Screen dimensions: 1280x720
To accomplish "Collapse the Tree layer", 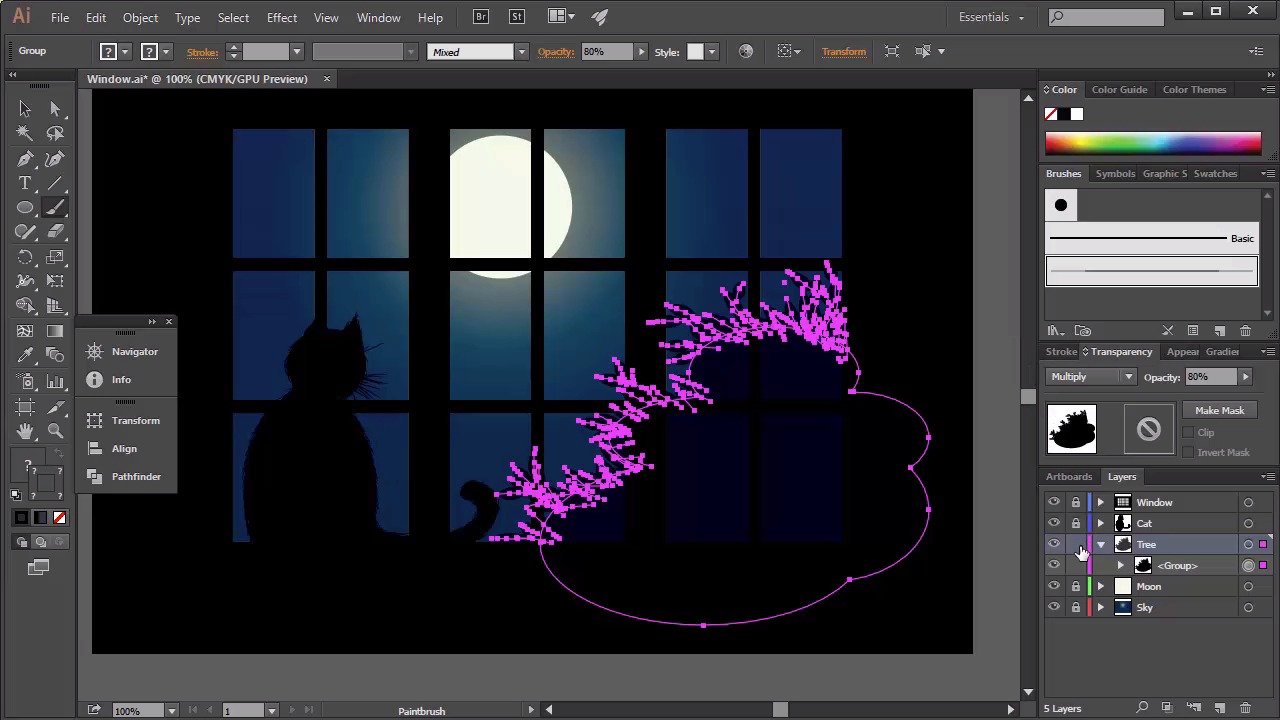I will coord(1101,545).
